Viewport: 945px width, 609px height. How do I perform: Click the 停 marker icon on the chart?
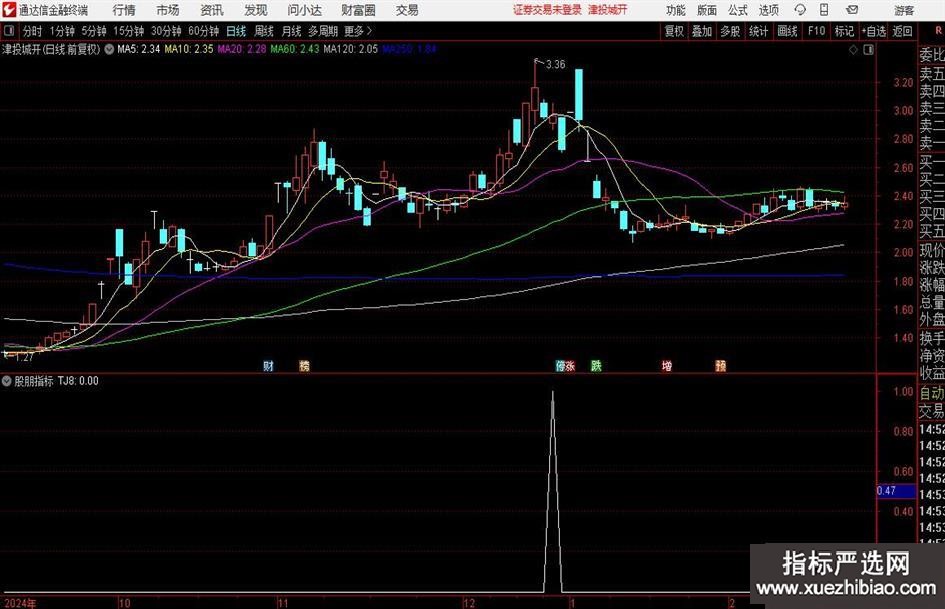[x=560, y=365]
